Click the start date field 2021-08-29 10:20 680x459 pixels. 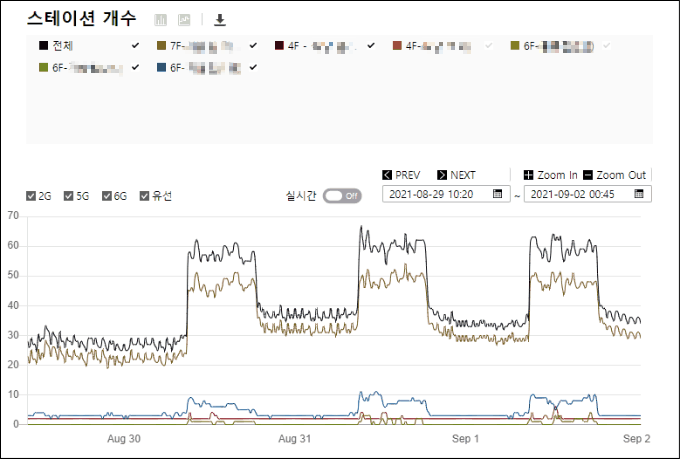(446, 194)
